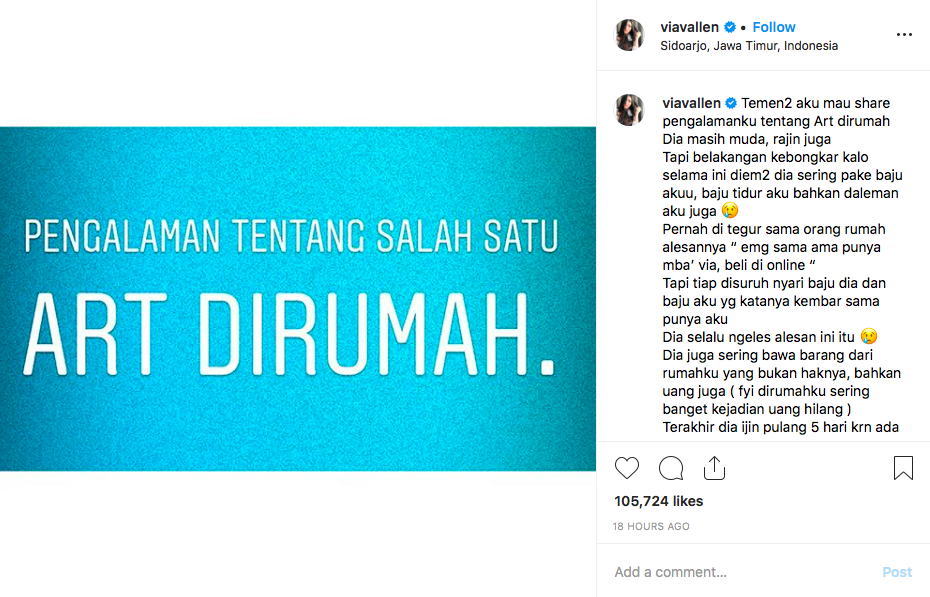Follow the viavallen account
Screen dimensions: 930x597
[773, 27]
